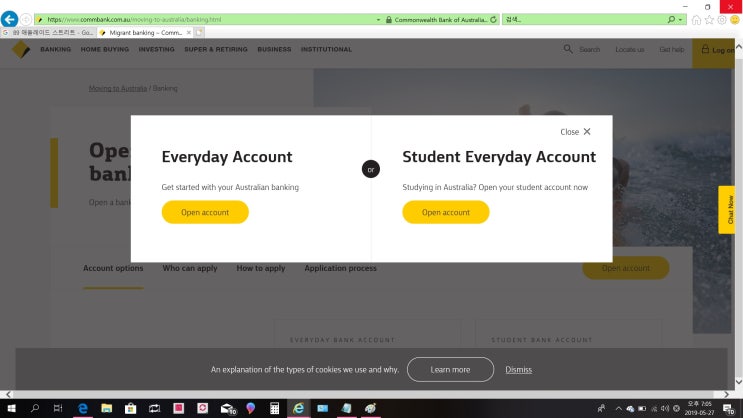
Task: Open the Paint palette taskbar icon
Action: pyautogui.click(x=370, y=409)
